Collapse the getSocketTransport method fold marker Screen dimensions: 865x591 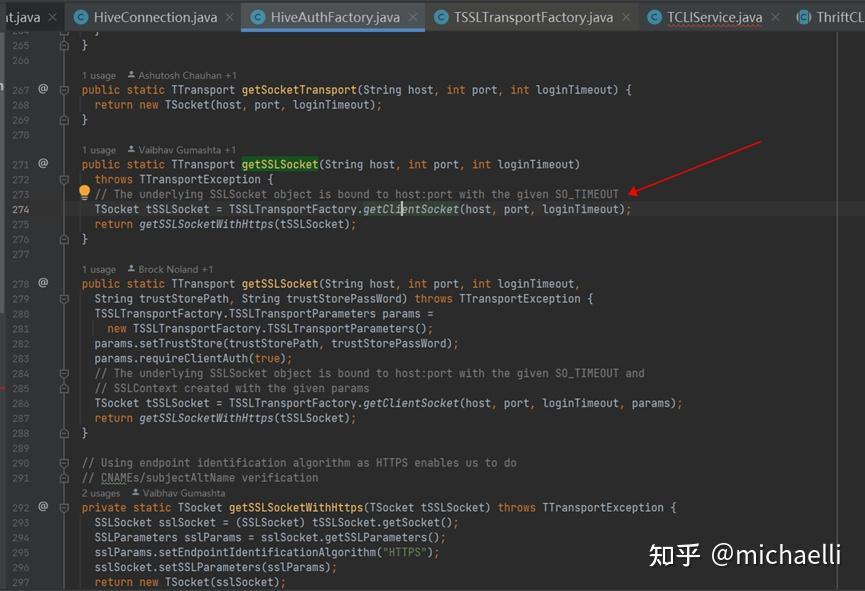point(64,90)
